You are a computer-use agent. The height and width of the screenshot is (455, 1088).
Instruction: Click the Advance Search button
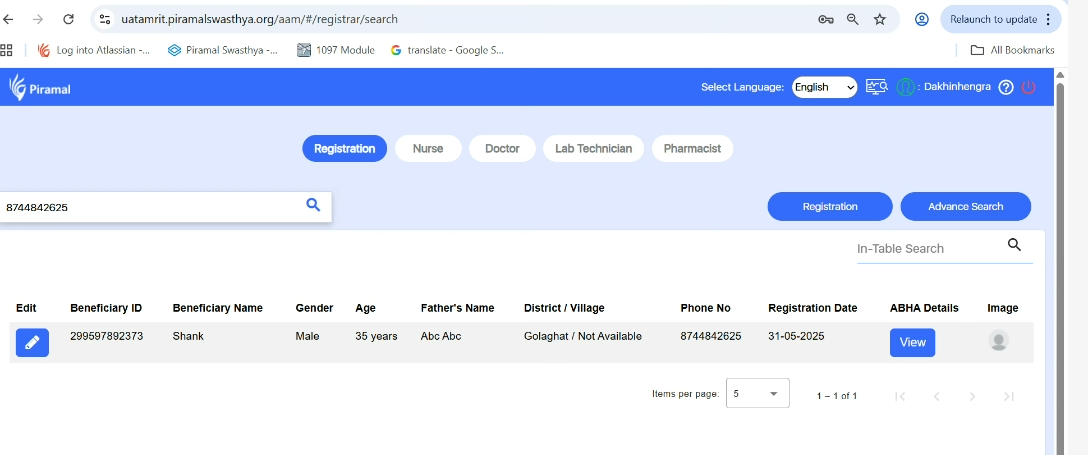pyautogui.click(x=965, y=206)
